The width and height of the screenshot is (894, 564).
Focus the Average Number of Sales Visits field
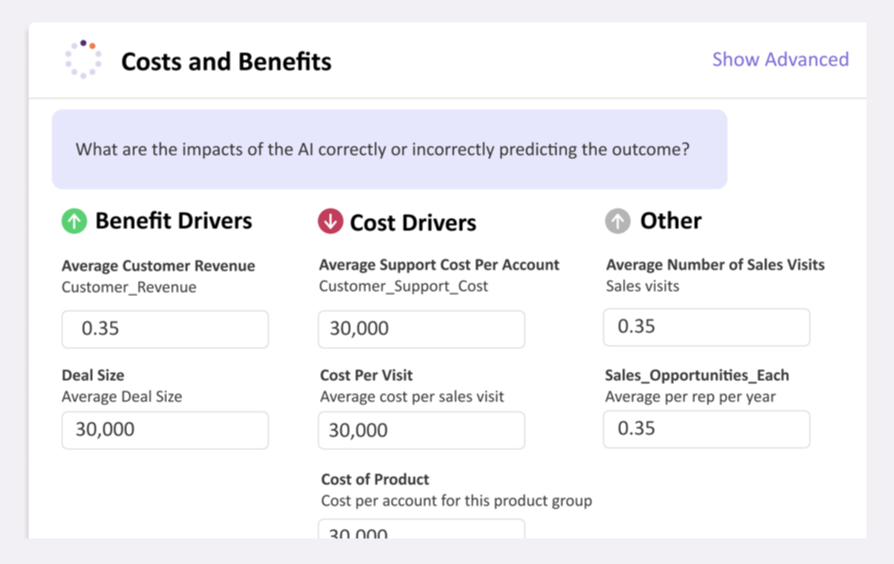point(706,327)
